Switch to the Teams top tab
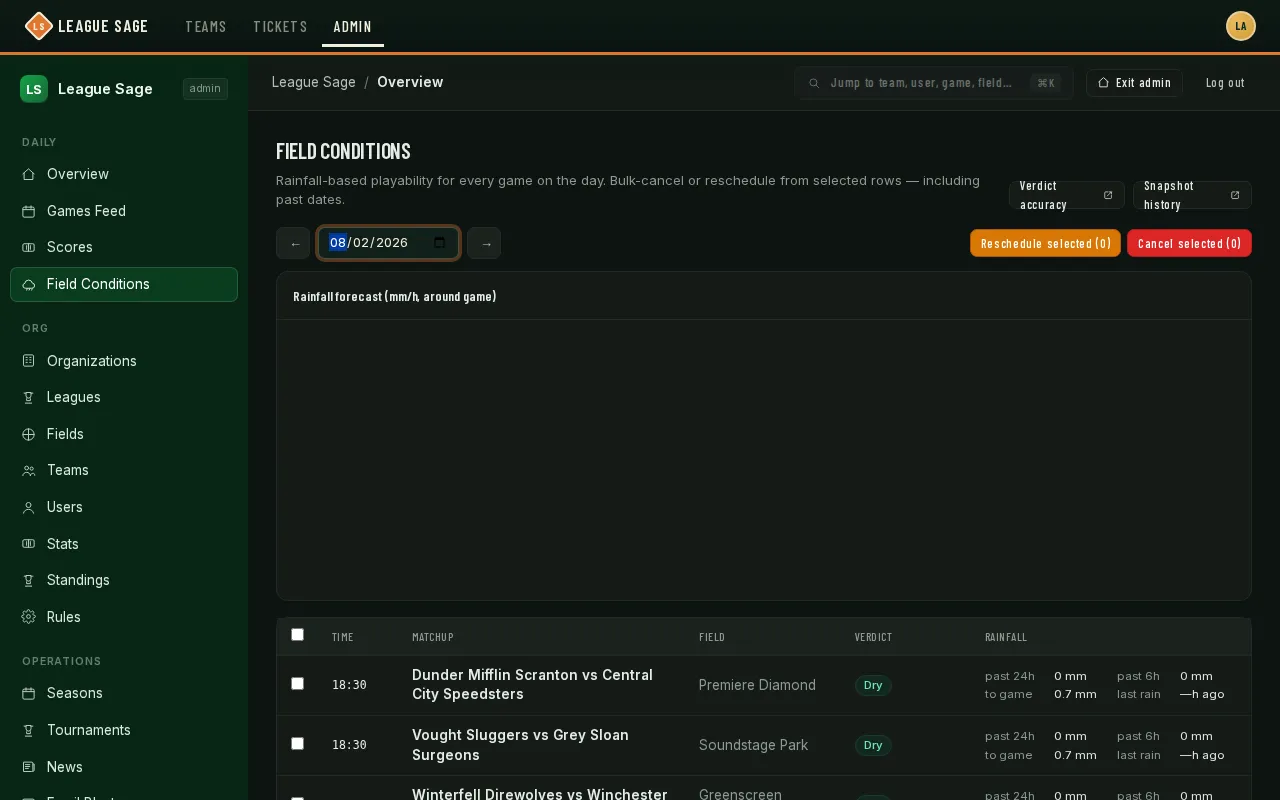 (206, 26)
